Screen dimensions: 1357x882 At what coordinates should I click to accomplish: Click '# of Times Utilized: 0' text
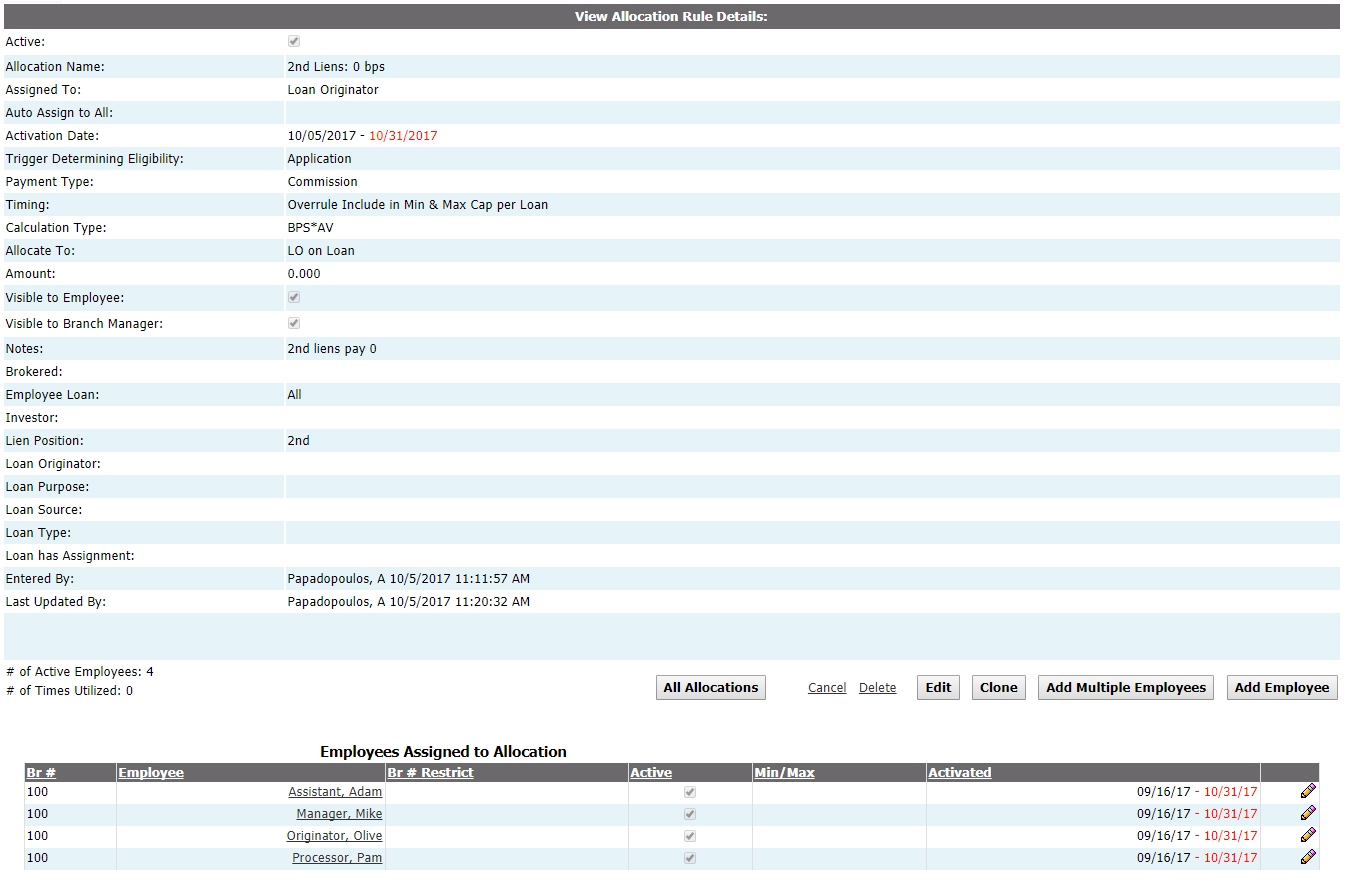pos(69,691)
